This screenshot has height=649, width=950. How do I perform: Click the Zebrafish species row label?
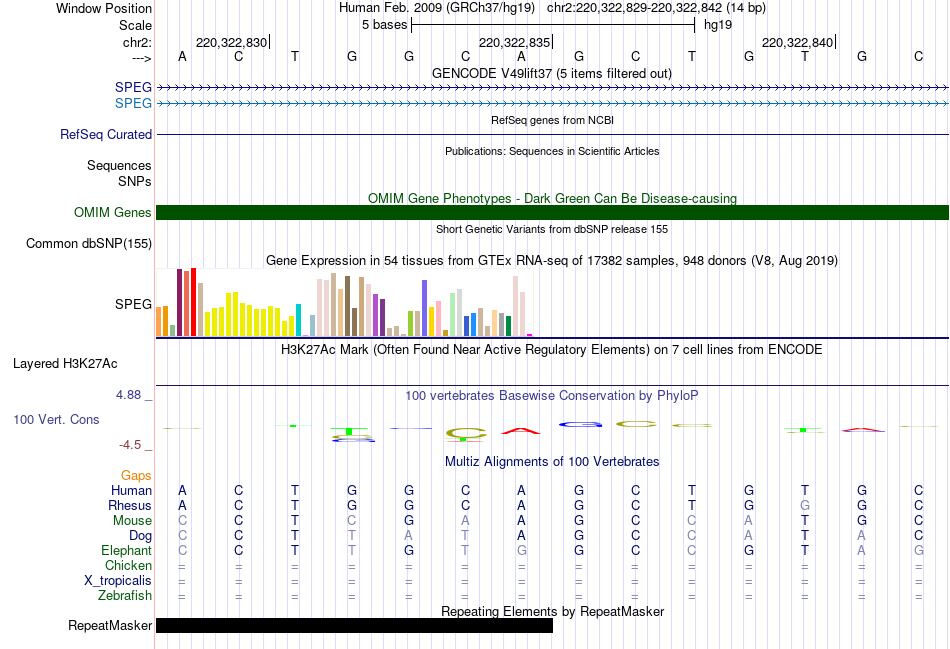[x=125, y=596]
